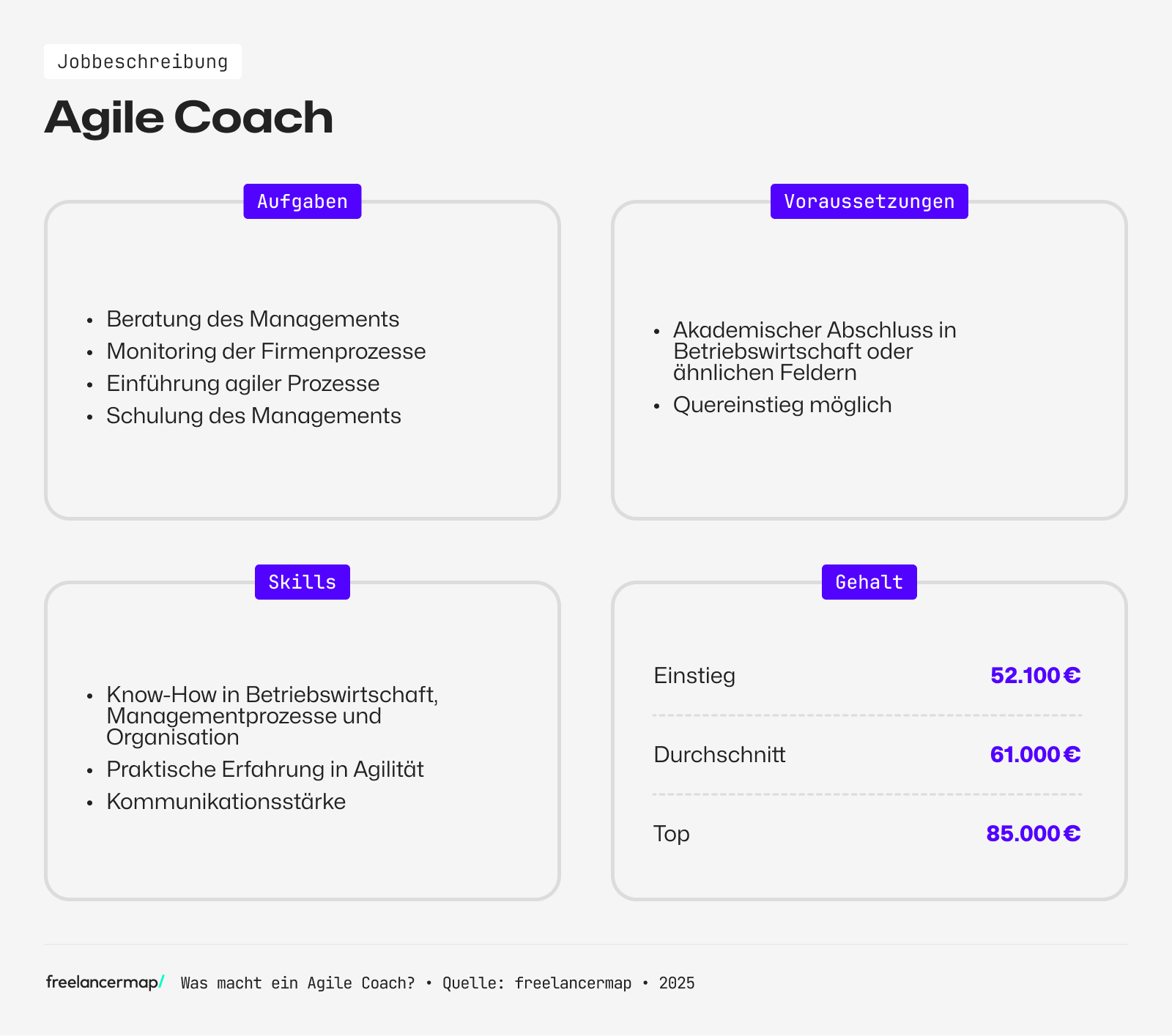Click the footer text Was macht ein Agile Coach?

point(297,983)
